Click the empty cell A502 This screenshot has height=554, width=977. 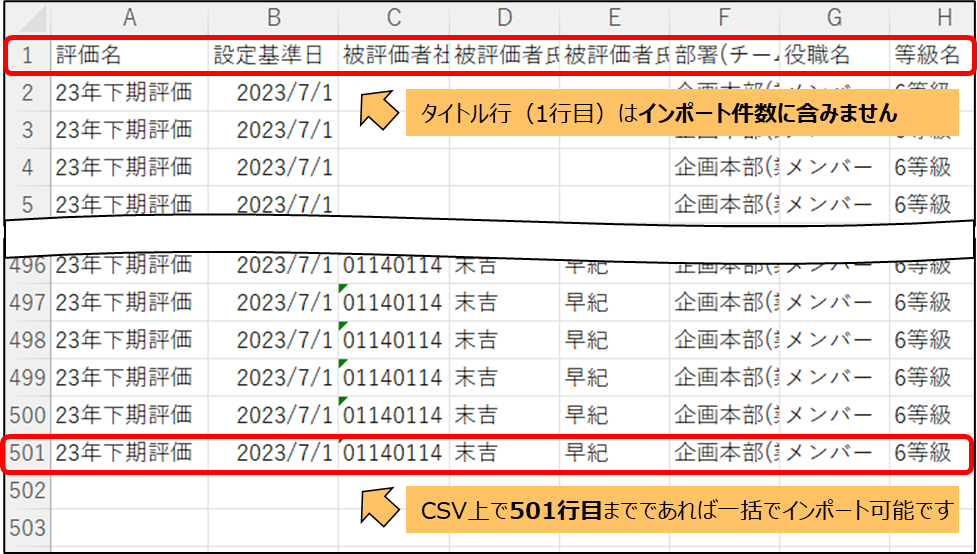pyautogui.click(x=129, y=490)
